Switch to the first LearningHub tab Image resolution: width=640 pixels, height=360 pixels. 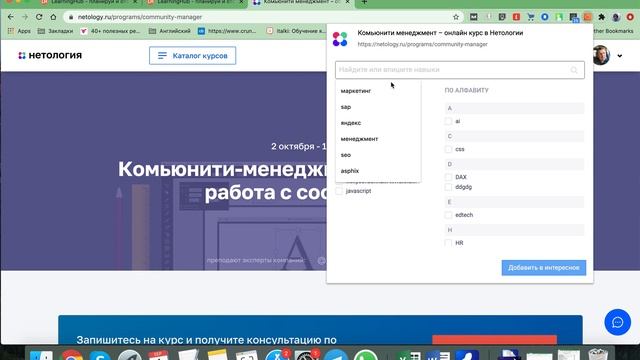tap(88, 2)
